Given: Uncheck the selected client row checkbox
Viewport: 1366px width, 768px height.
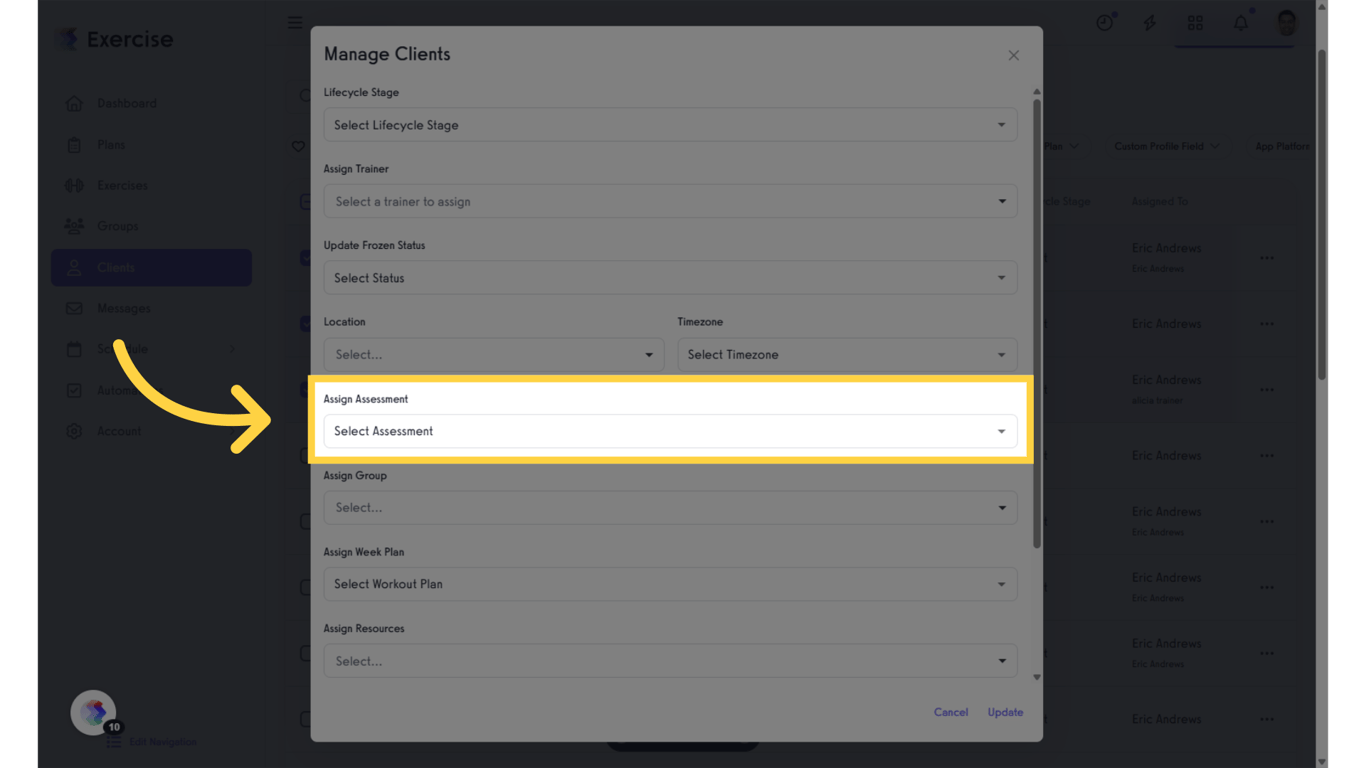Looking at the screenshot, I should point(305,257).
